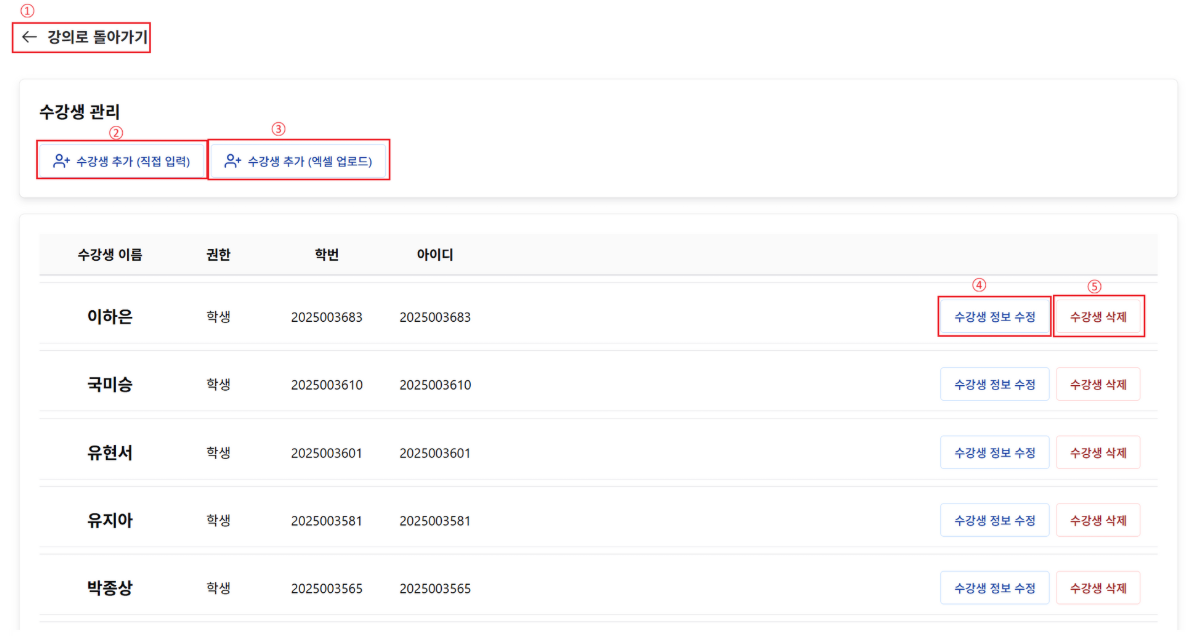Image resolution: width=1191 pixels, height=643 pixels.
Task: Click the add-user icon for 직접 입력
Action: 61,160
